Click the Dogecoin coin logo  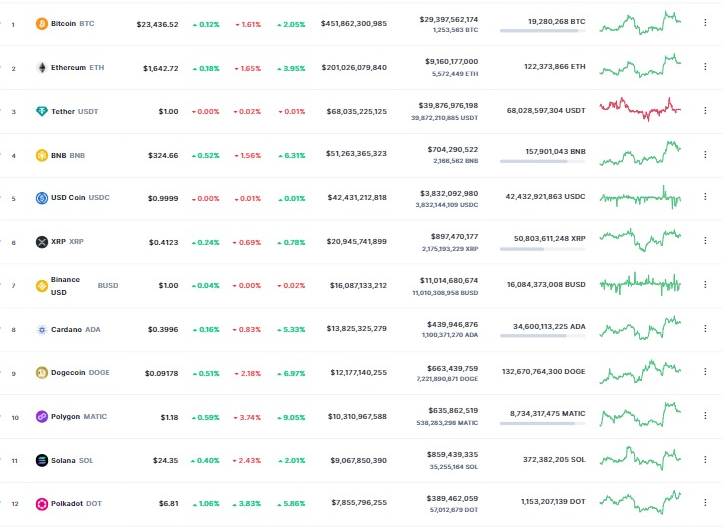[42, 372]
